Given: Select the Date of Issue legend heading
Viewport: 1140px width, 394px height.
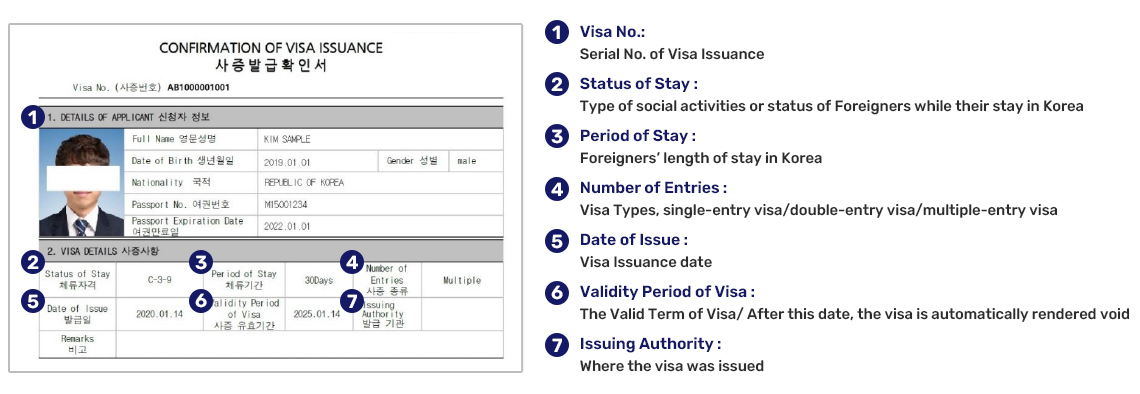Looking at the screenshot, I should [x=633, y=240].
